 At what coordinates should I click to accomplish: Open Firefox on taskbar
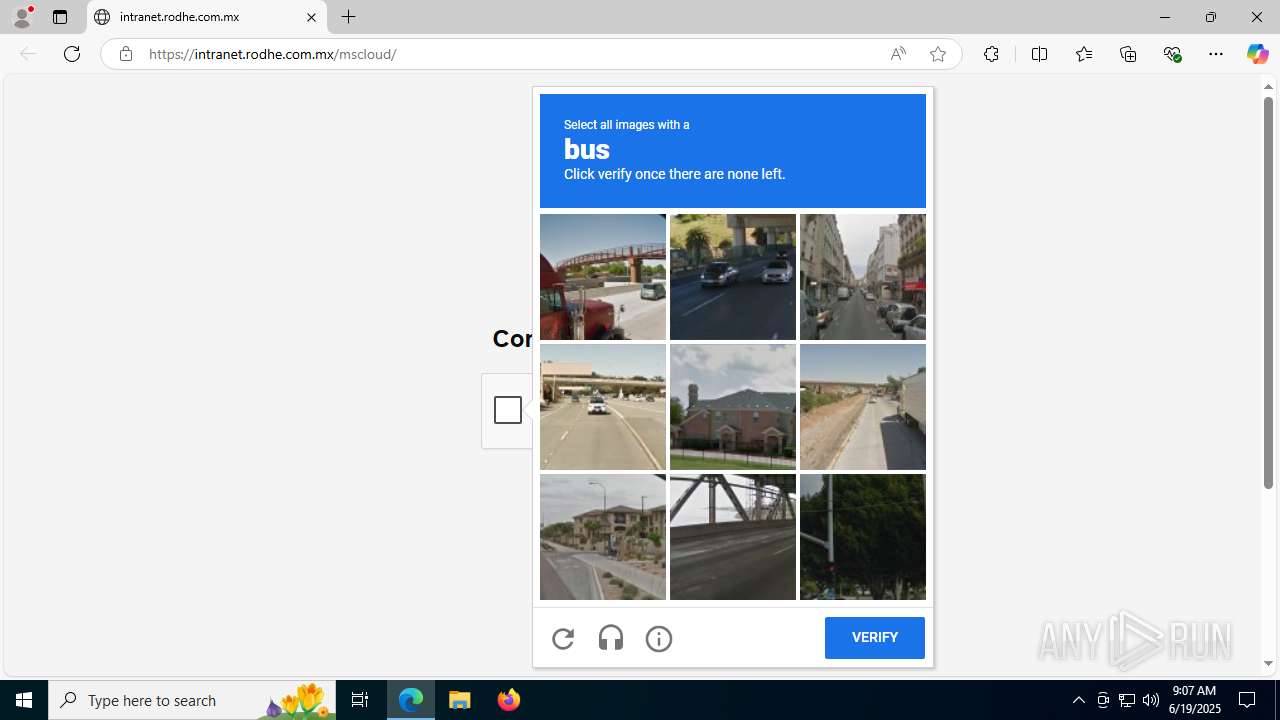(508, 700)
